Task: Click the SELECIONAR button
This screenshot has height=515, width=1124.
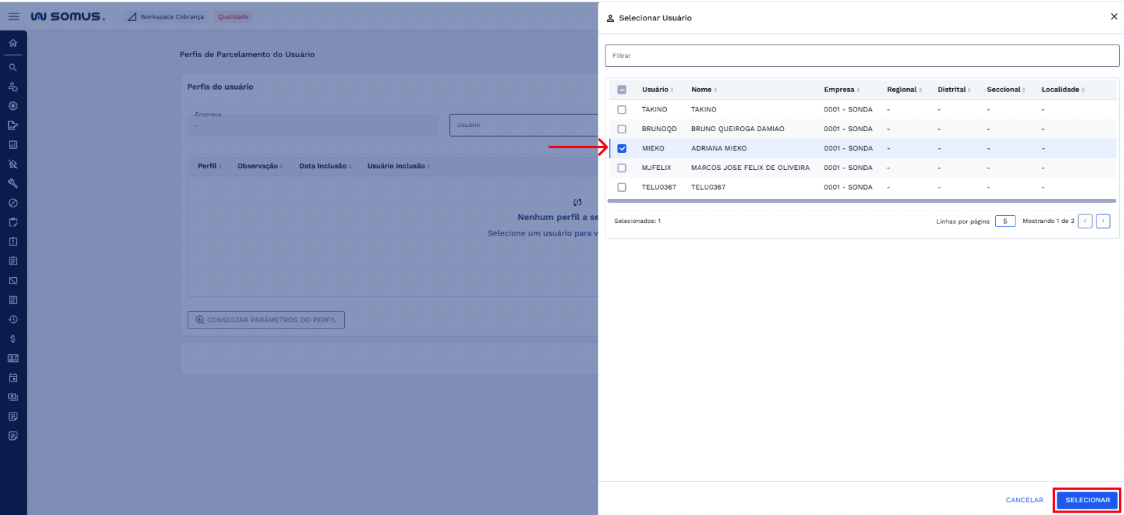Action: 1087,499
